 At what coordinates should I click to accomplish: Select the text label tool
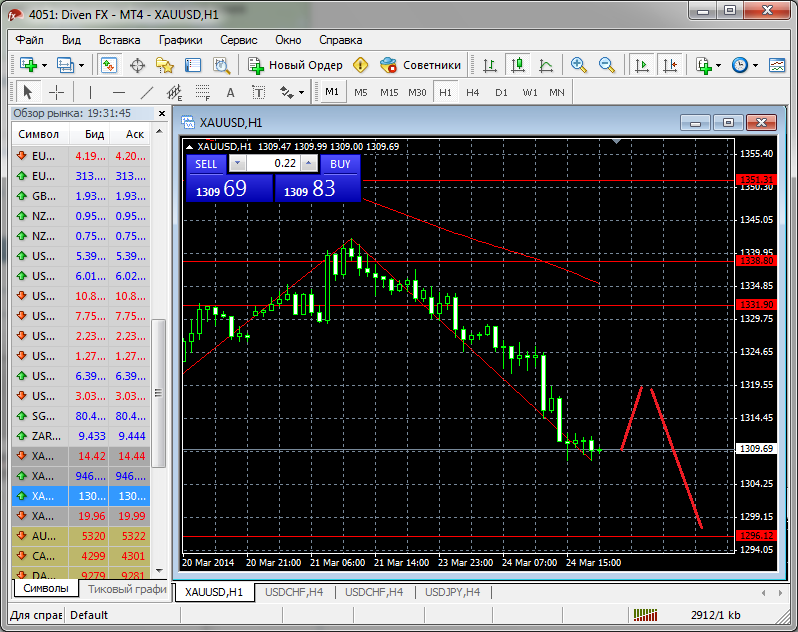(x=259, y=92)
